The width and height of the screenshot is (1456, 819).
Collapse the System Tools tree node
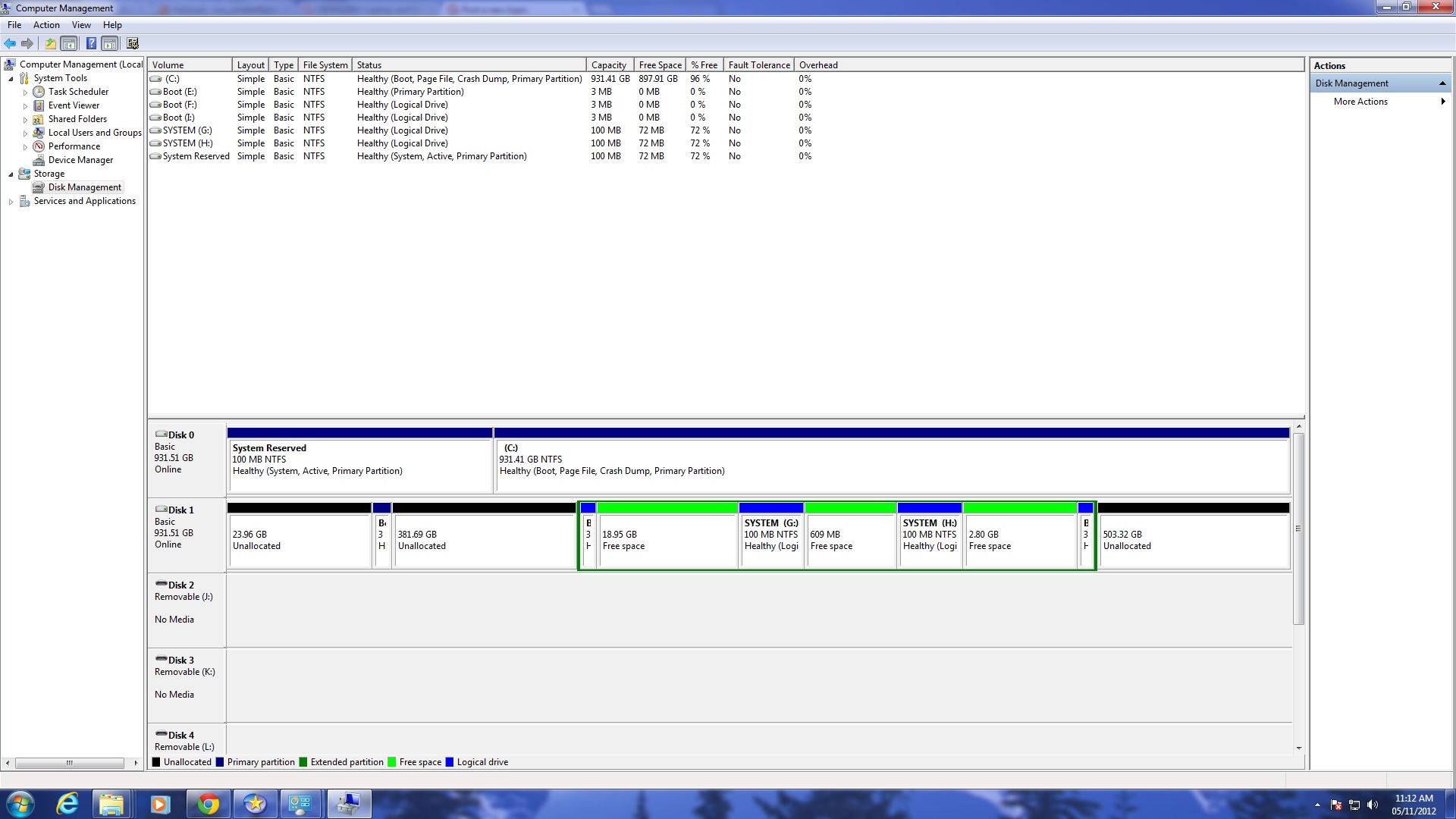(11, 79)
